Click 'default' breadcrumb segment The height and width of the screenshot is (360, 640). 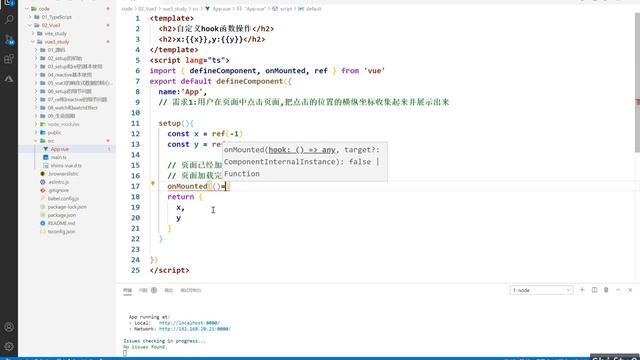[x=313, y=9]
